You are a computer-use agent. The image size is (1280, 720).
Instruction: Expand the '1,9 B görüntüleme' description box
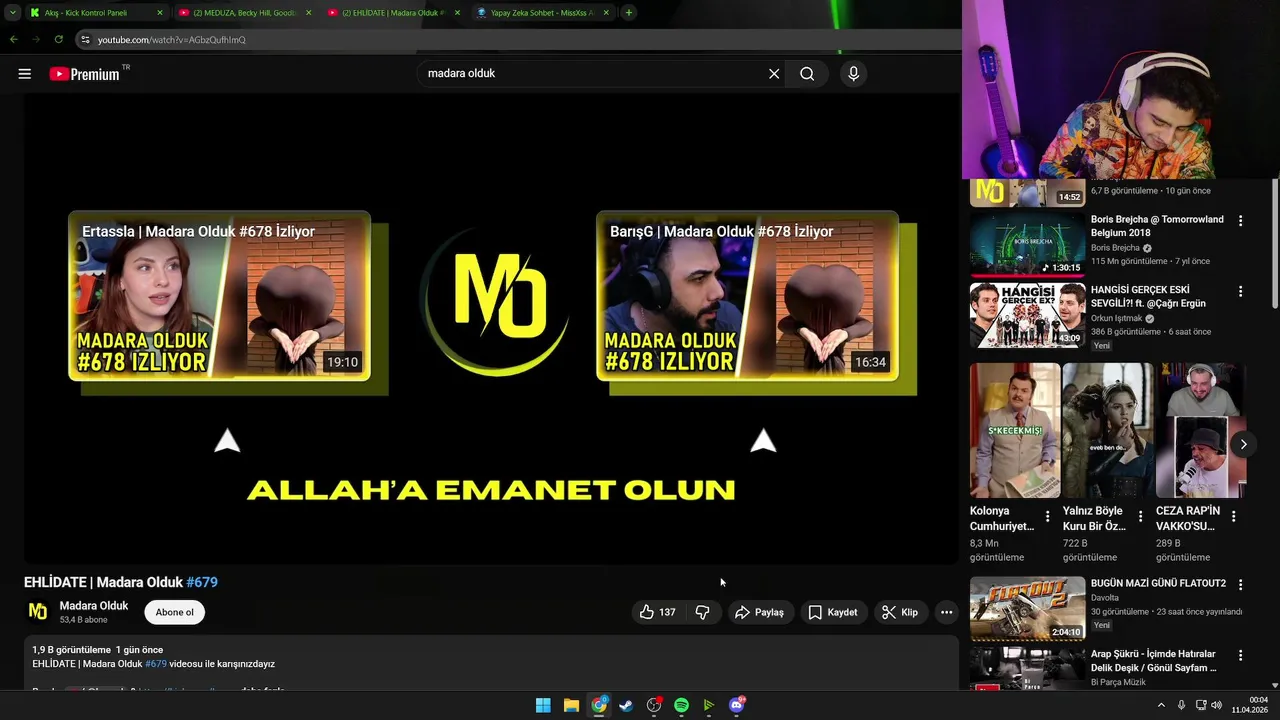click(491, 664)
